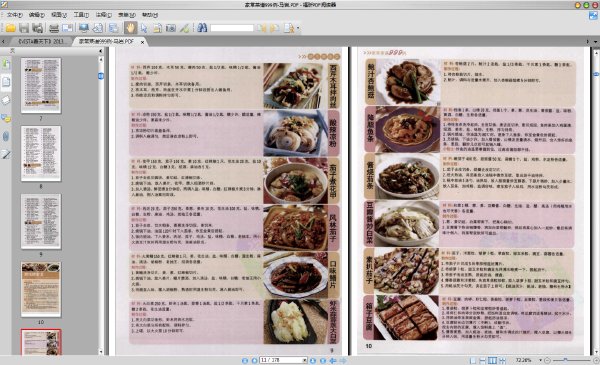This screenshot has width=600, height=365.
Task: Click the binoculars Find icon
Action: (x=202, y=28)
